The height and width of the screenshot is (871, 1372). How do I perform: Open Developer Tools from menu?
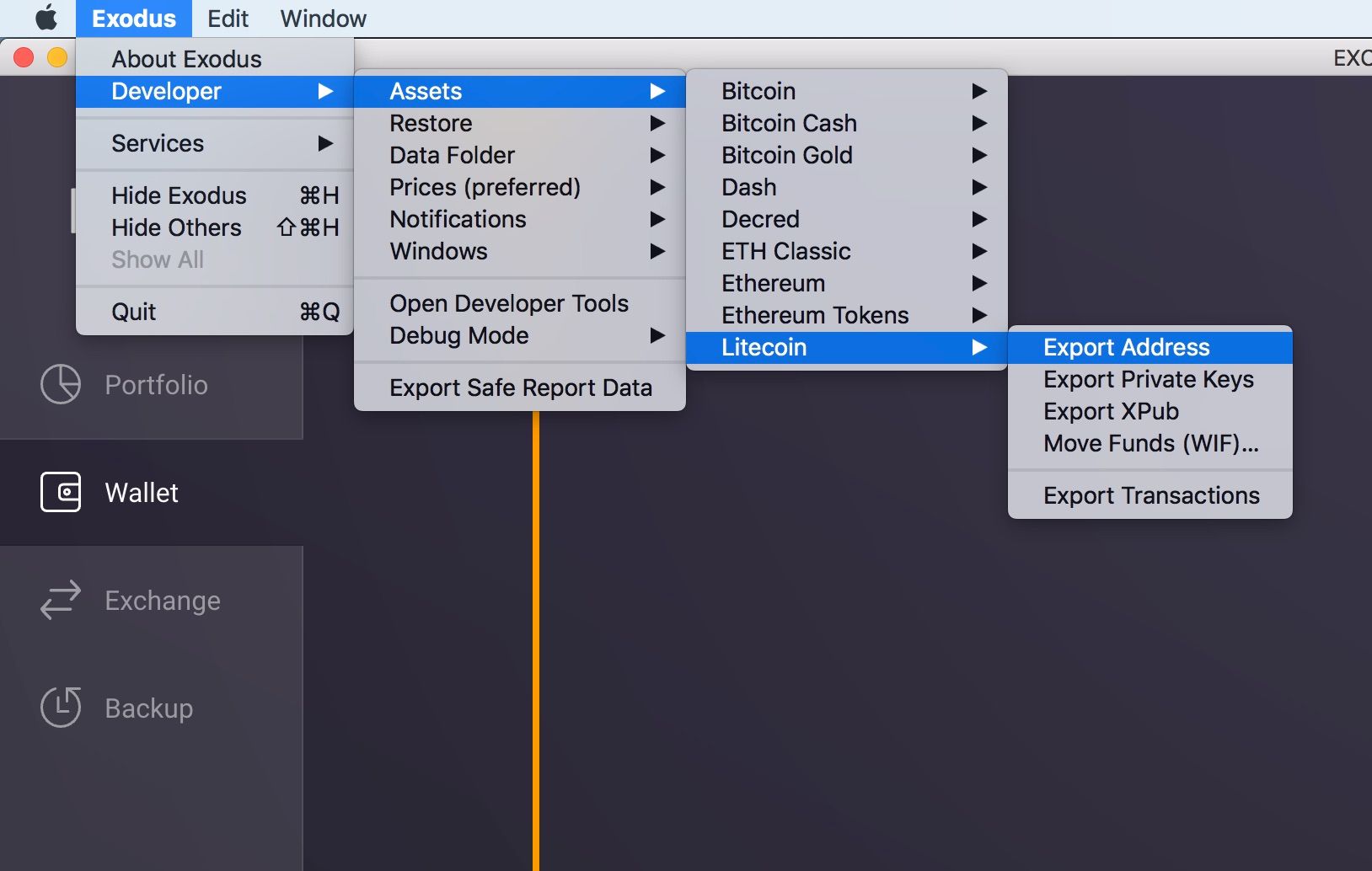coord(509,303)
